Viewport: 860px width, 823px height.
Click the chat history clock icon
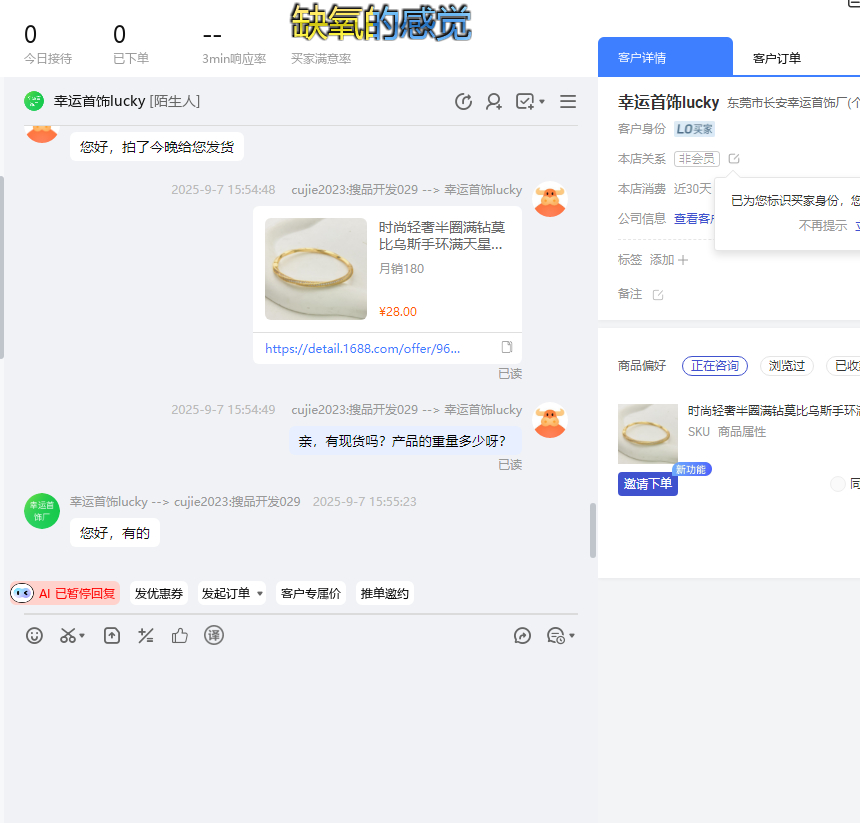(x=463, y=101)
